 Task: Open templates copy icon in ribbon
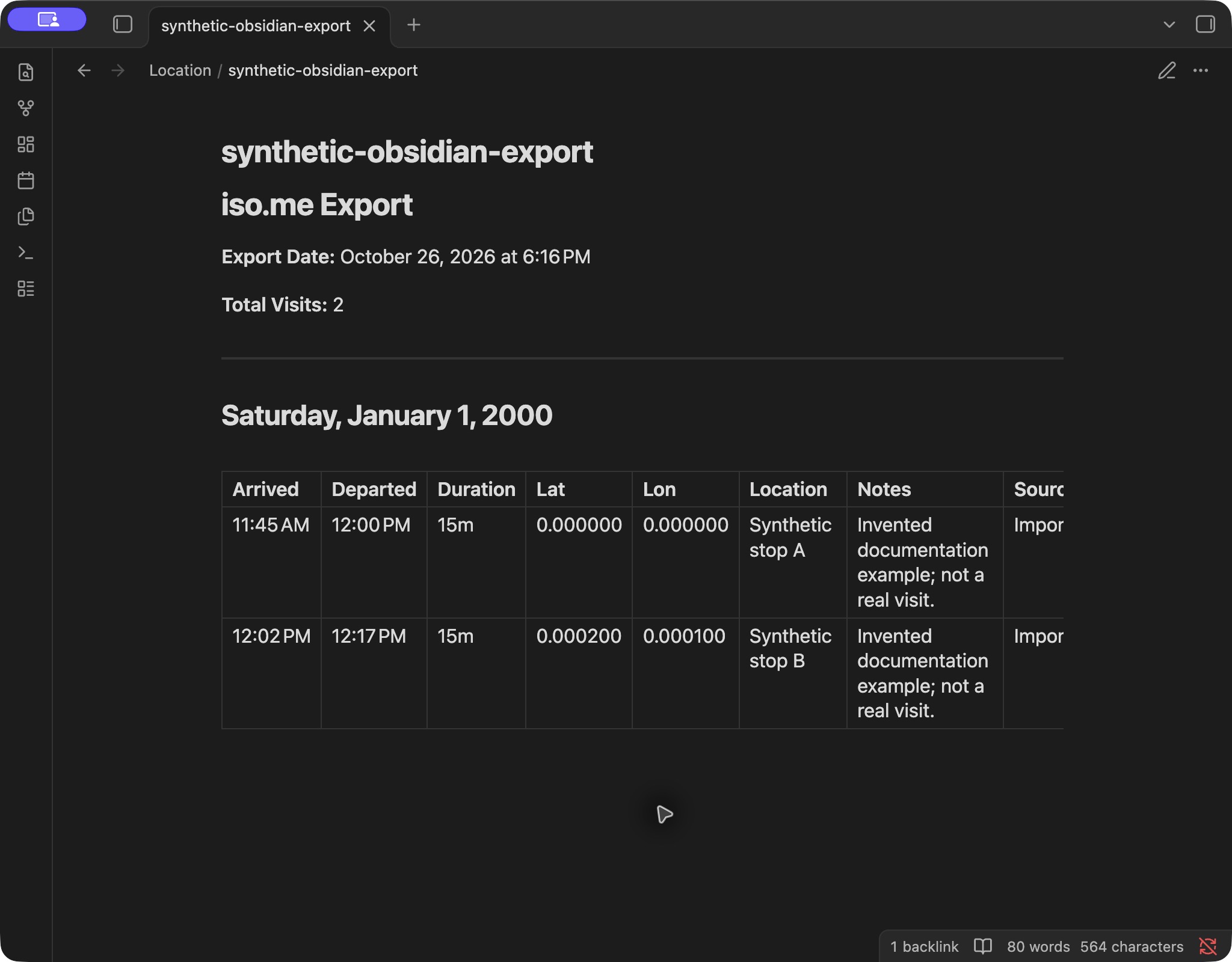click(26, 216)
